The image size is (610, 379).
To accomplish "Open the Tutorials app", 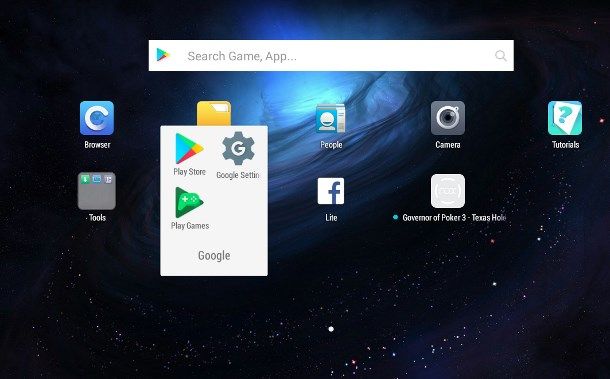I will [565, 118].
